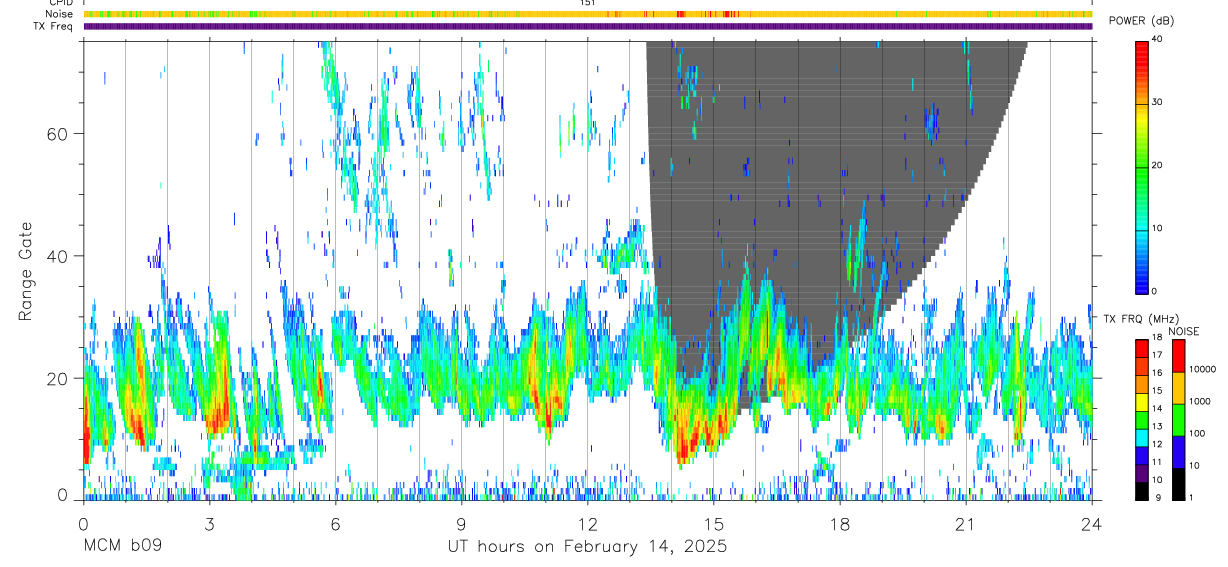Click the 0 tick on the Range Gate axis
The image size is (1228, 567).
coord(63,495)
